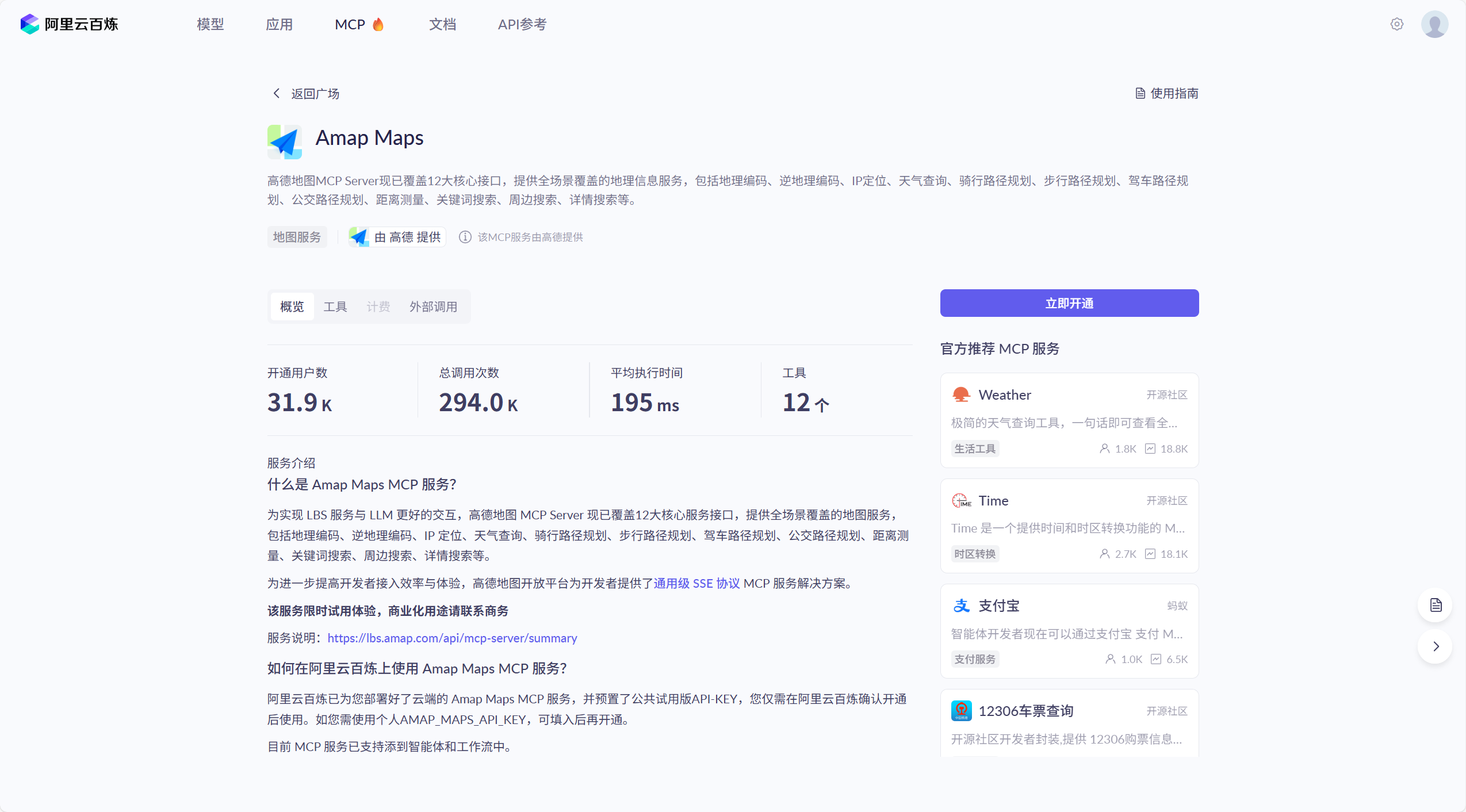Click the 支付宝 call count chart icon

tap(1156, 659)
